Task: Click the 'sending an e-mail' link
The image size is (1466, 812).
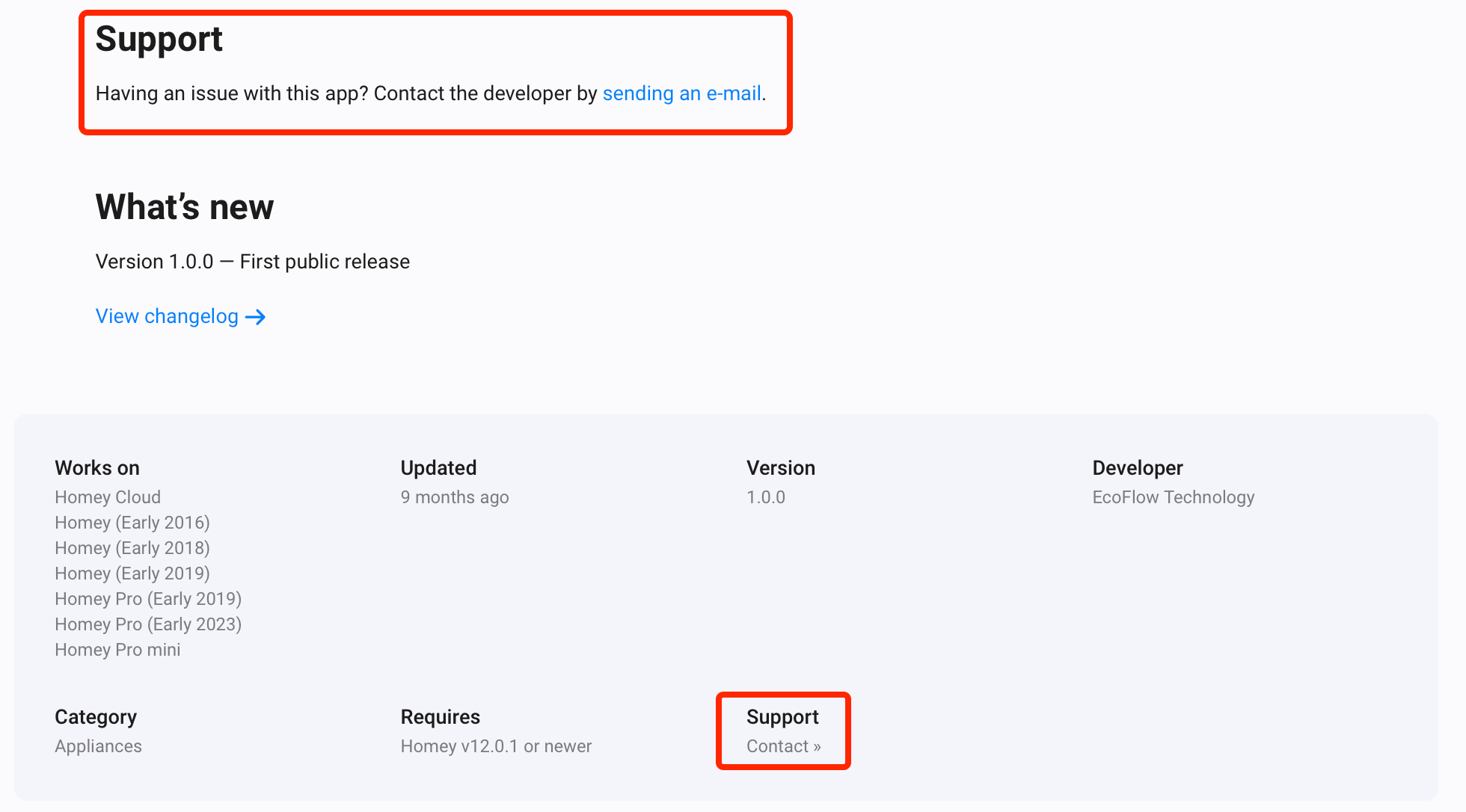Action: [x=681, y=93]
